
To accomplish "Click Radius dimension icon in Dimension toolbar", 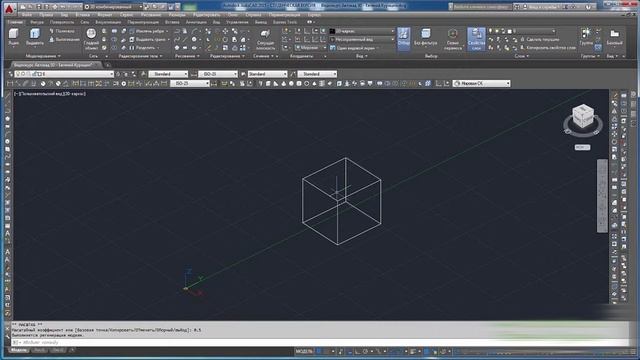I will pos(43,83).
